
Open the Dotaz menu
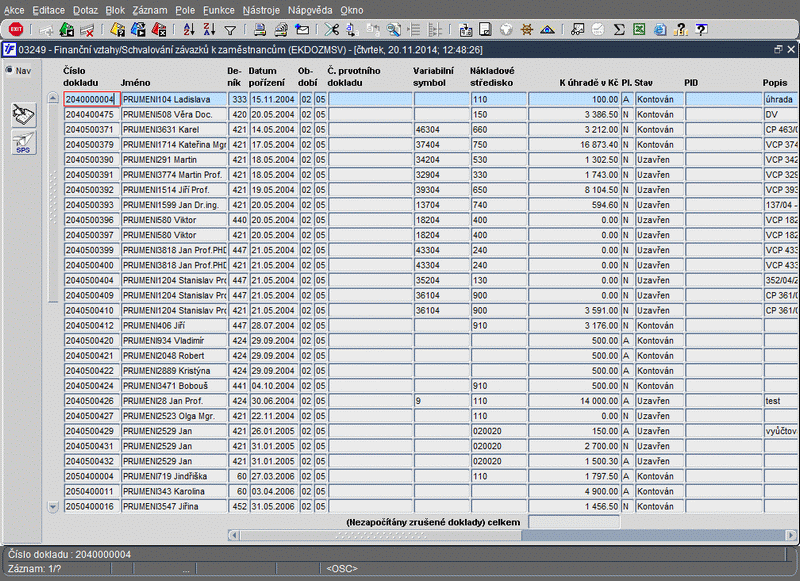[85, 10]
